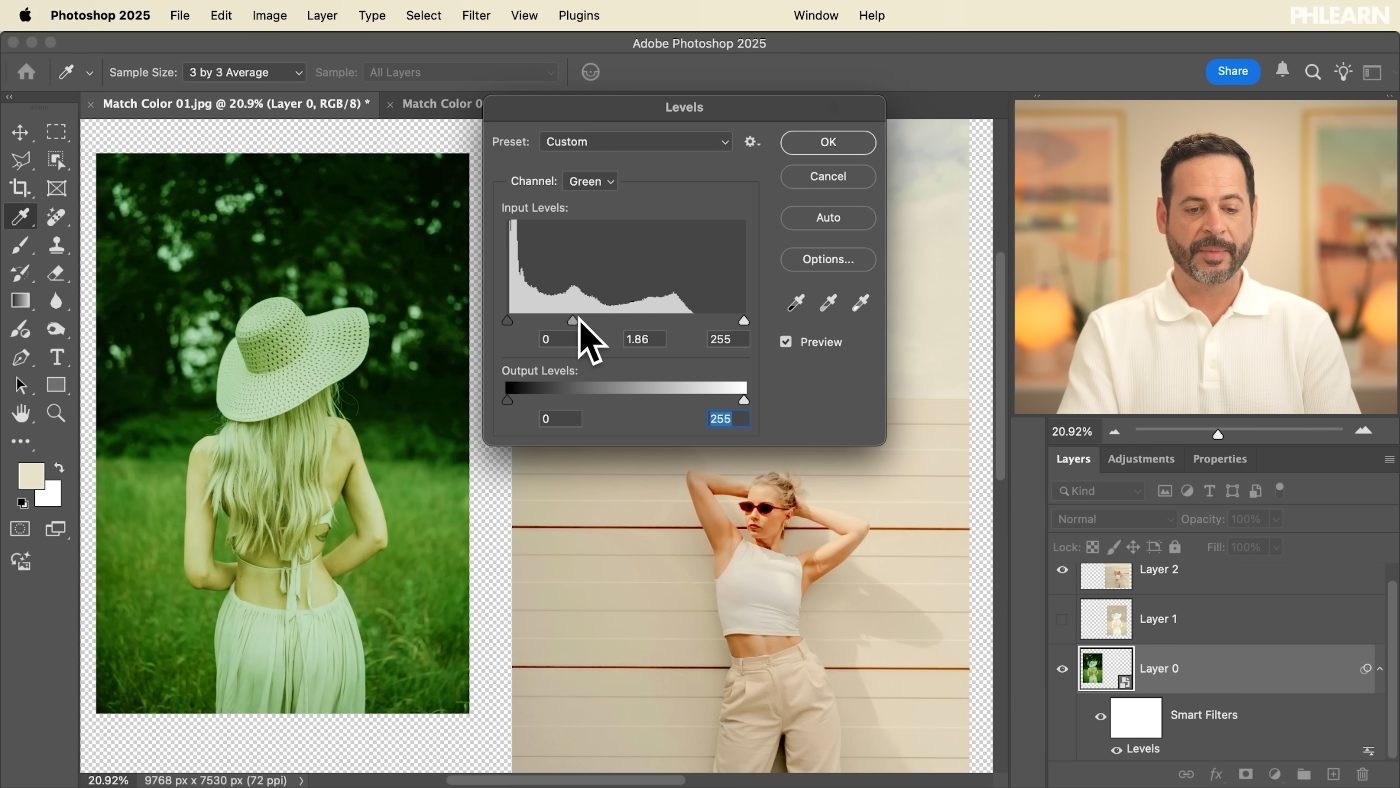
Task: Open the Preset dropdown in Levels
Action: tap(636, 142)
